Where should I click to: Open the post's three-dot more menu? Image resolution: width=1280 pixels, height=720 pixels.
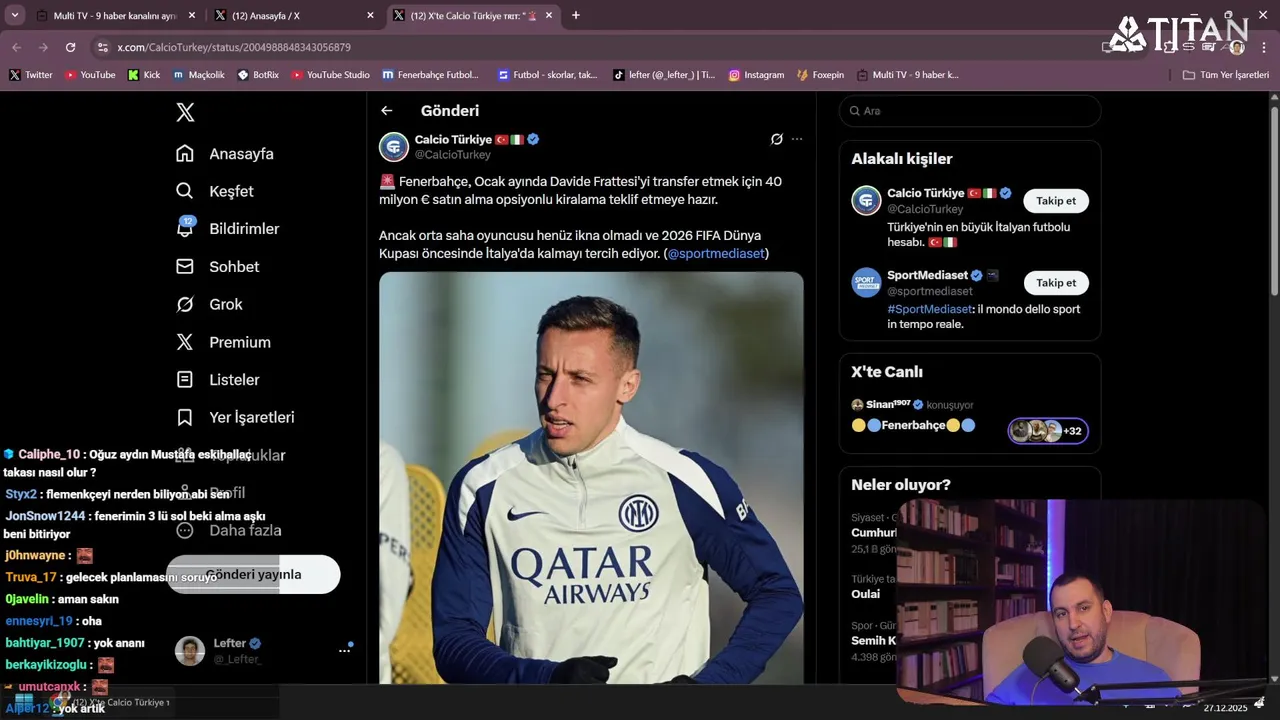797,139
